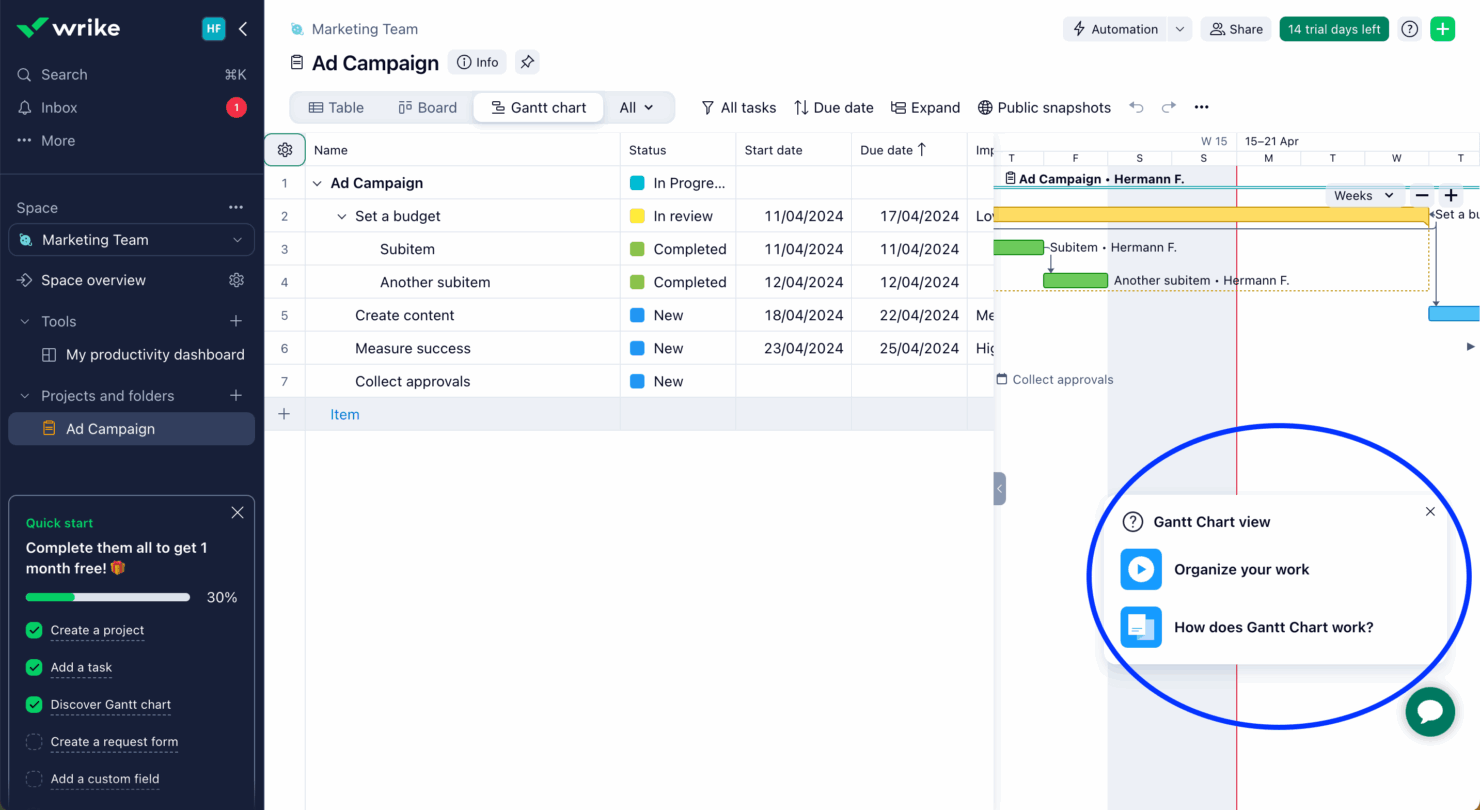Open the Automation button
The image size is (1480, 810).
tap(1114, 29)
